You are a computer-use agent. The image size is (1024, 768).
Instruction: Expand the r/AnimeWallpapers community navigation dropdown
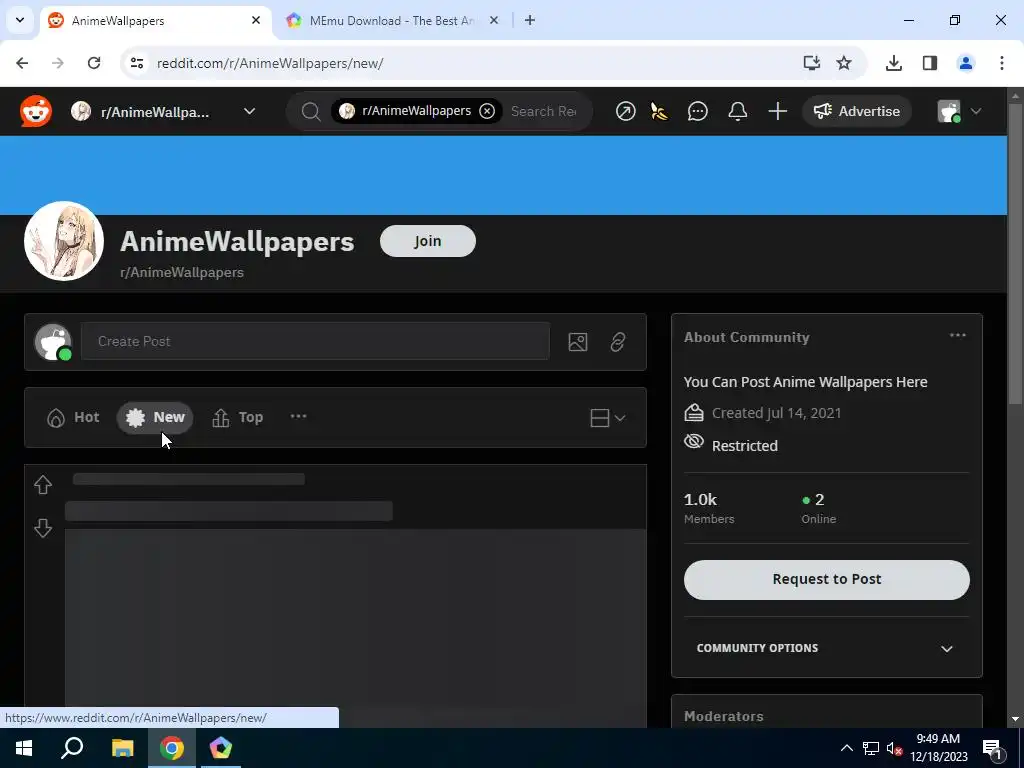[x=249, y=111]
